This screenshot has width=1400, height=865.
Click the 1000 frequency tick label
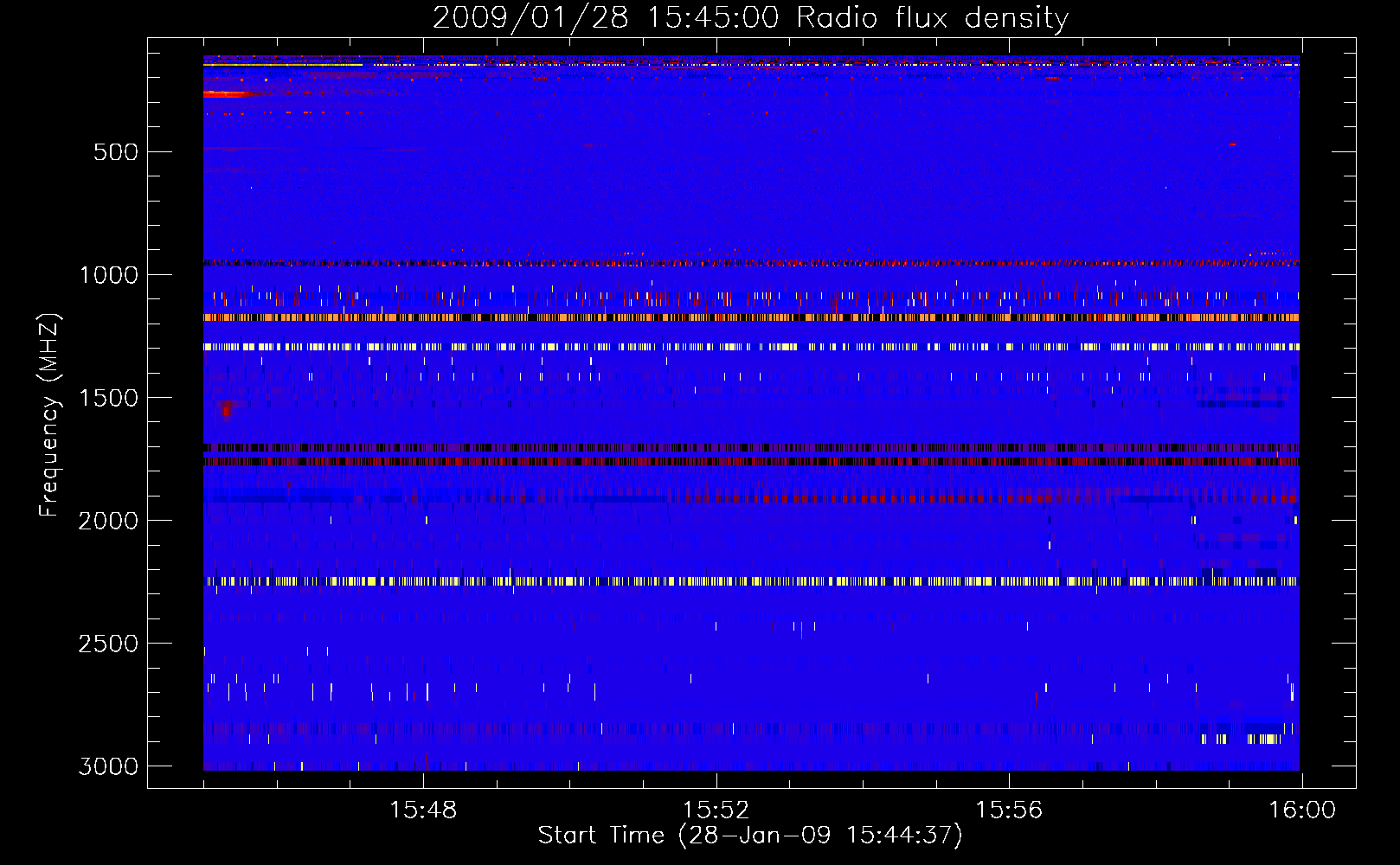coord(108,275)
